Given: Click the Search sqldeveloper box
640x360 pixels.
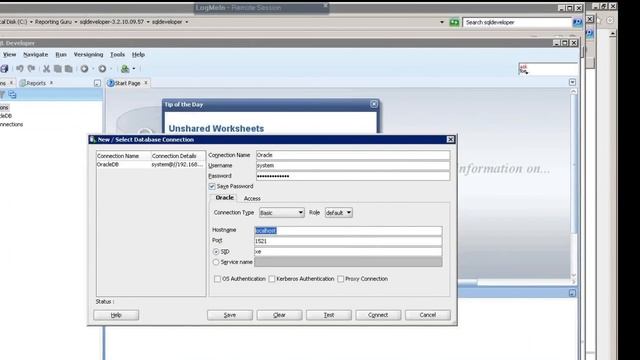Looking at the screenshot, I should 517,22.
